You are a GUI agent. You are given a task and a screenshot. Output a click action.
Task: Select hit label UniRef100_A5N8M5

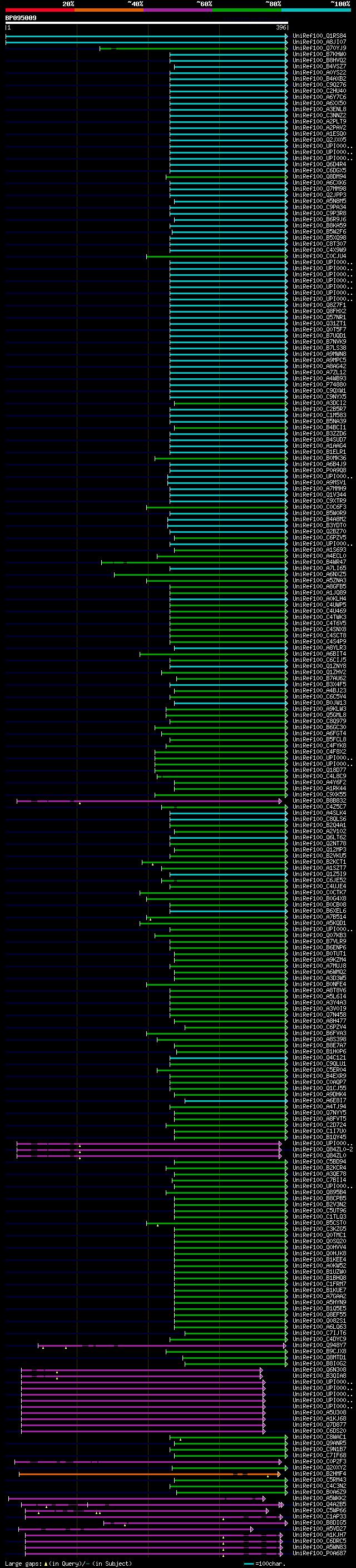point(319,201)
